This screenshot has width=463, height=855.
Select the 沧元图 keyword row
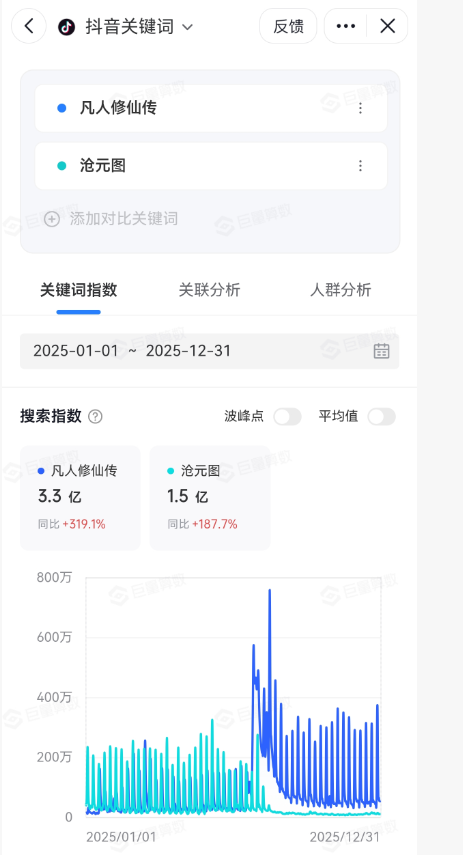pyautogui.click(x=211, y=166)
